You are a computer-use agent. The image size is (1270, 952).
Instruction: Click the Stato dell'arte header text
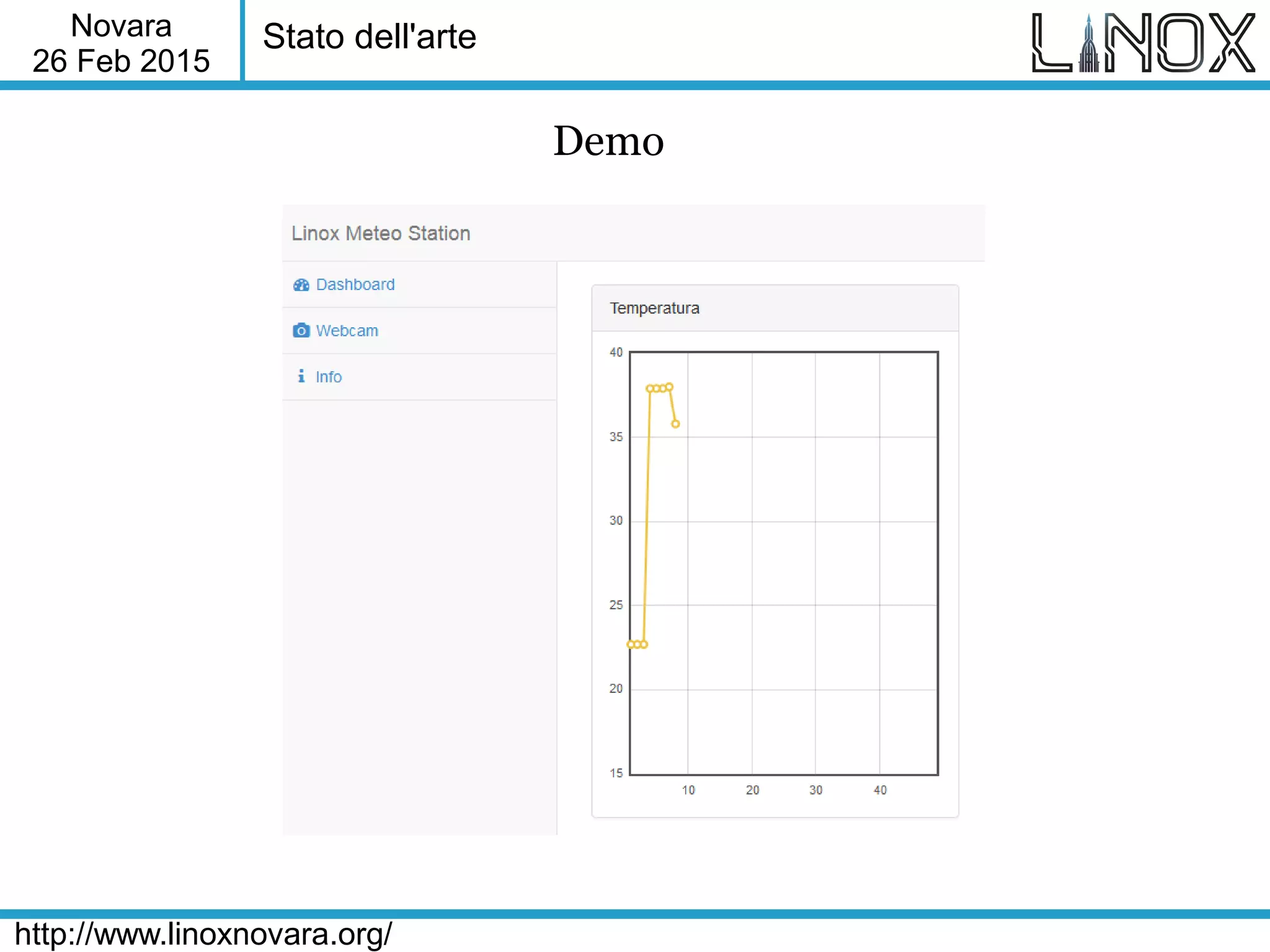pos(370,37)
